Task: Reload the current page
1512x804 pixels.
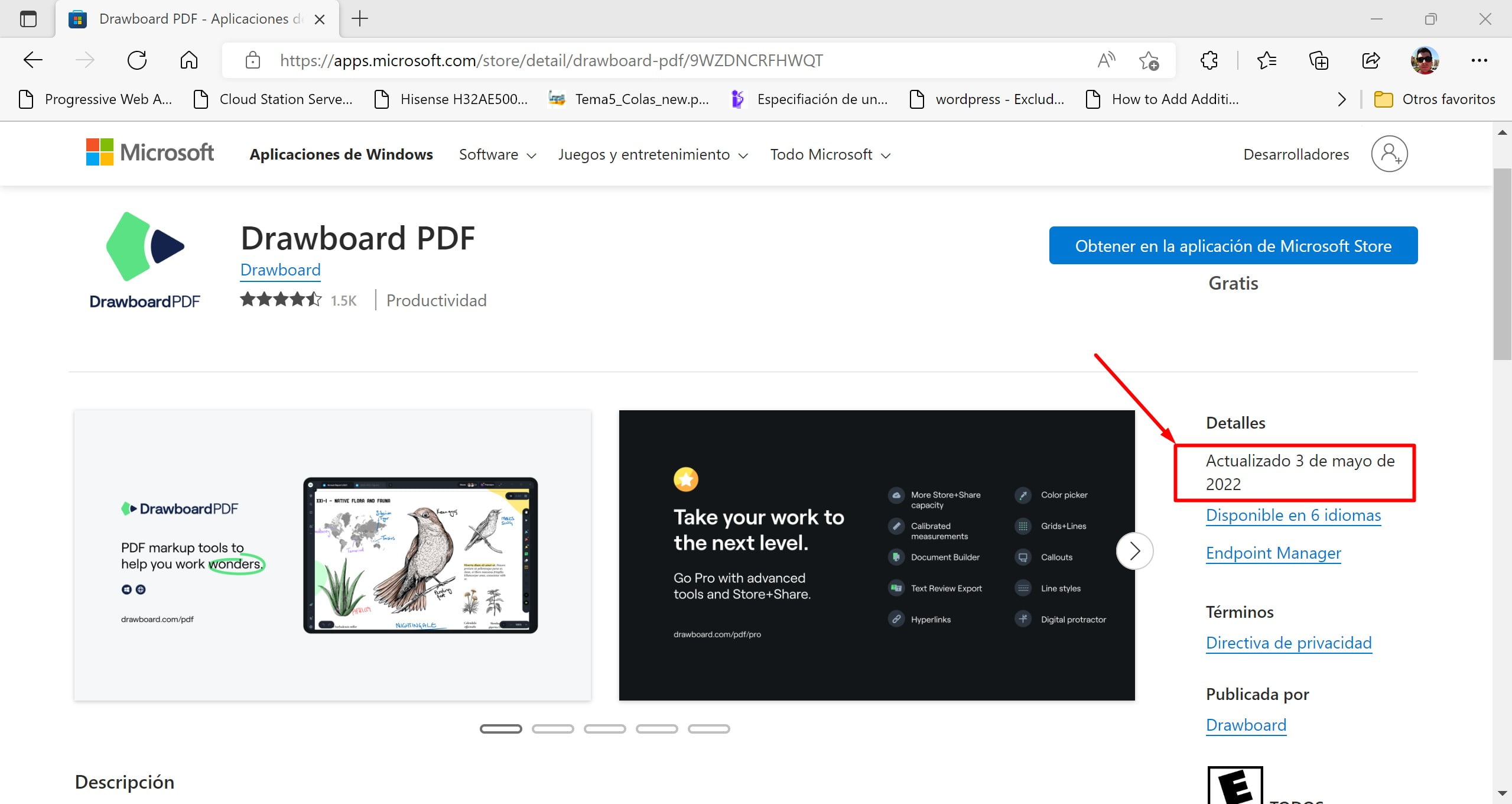Action: (137, 60)
